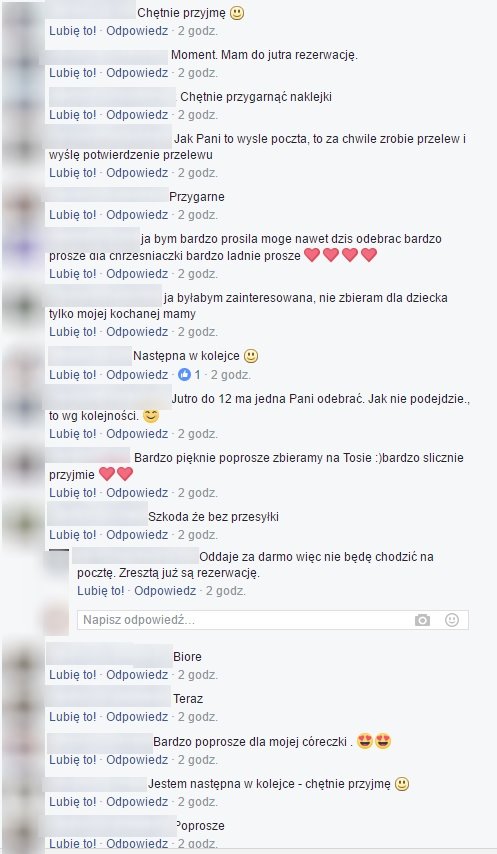Reply to the 'Teraz' comment
Screen dimensions: 497x854
click(137, 717)
